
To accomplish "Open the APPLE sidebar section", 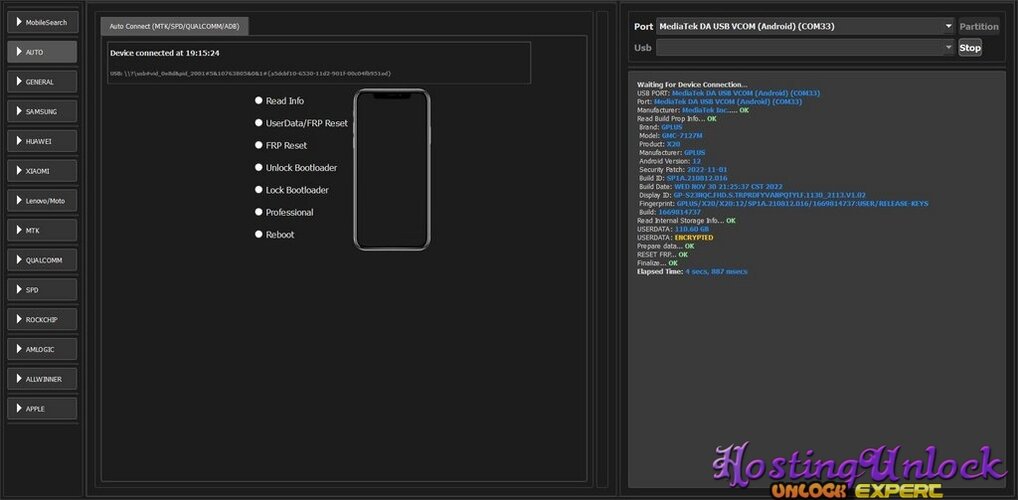I will click(42, 408).
